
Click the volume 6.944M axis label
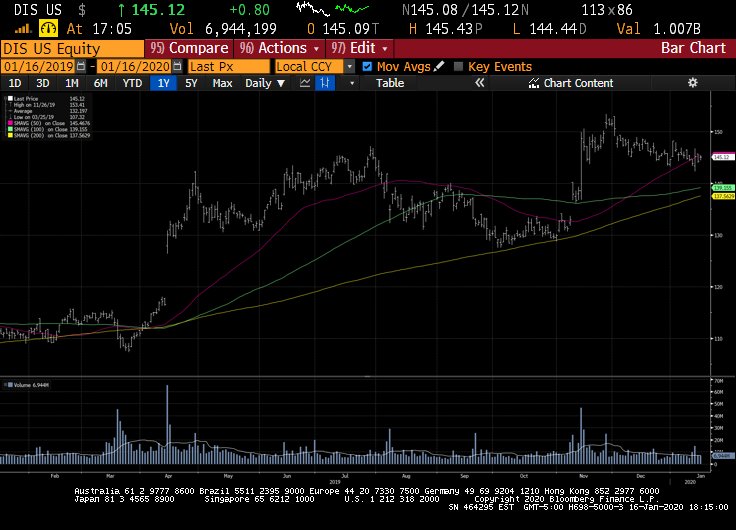(x=723, y=455)
